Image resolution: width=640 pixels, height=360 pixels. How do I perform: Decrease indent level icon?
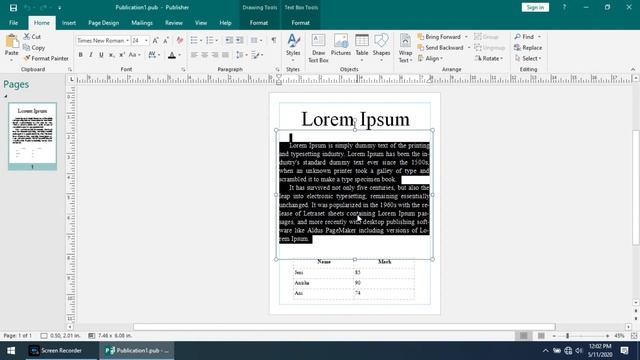(229, 40)
